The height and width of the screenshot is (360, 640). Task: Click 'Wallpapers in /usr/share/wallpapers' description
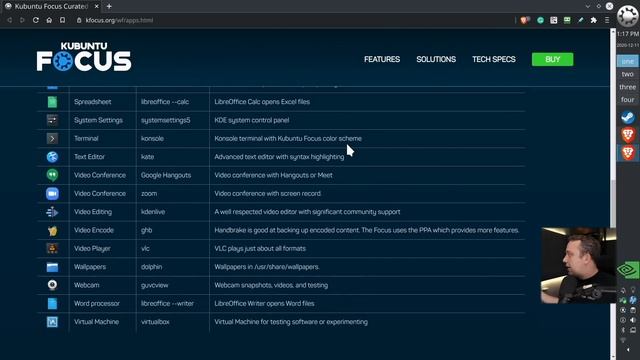pyautogui.click(x=267, y=267)
